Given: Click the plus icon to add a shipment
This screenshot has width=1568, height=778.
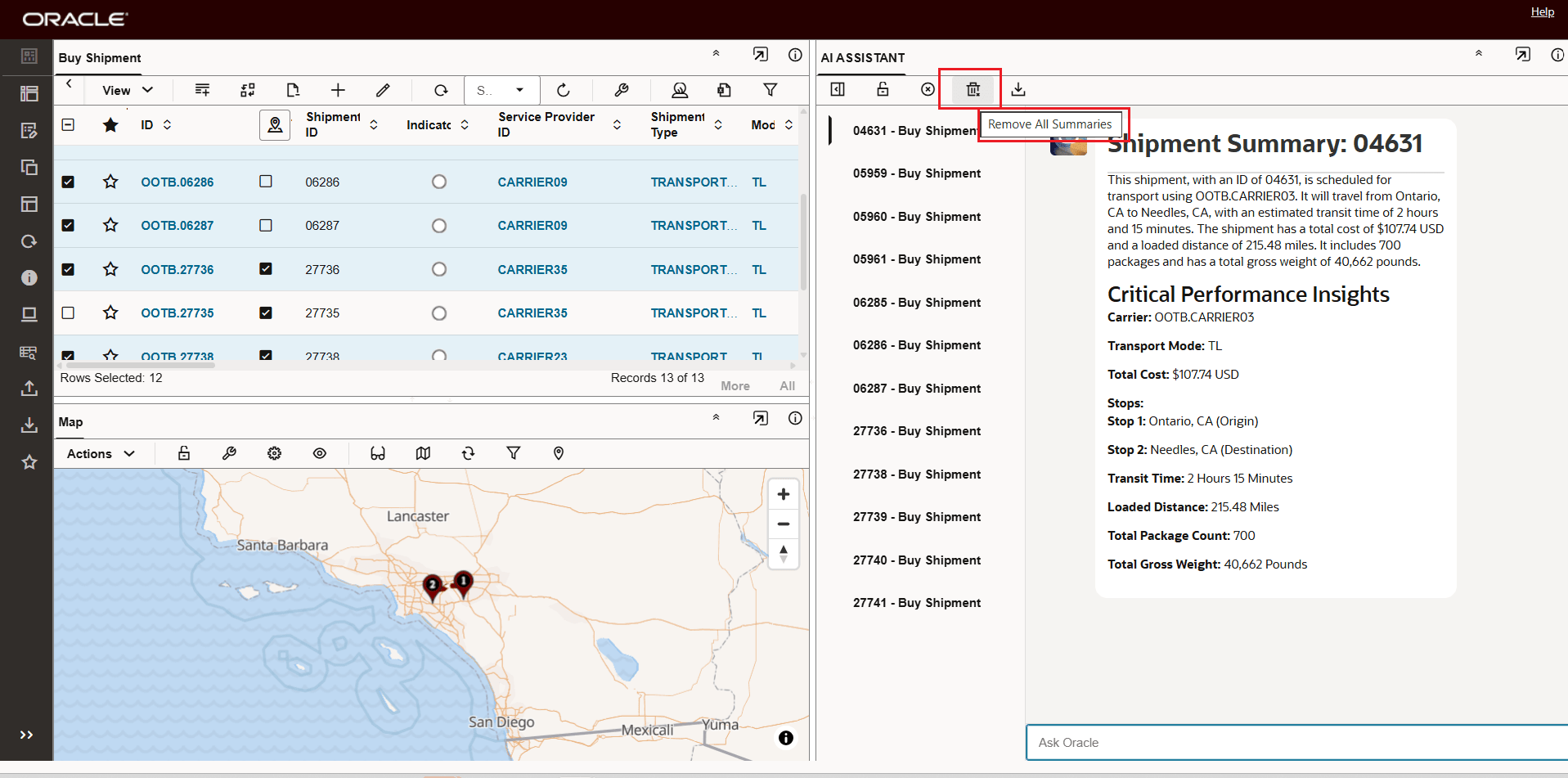Looking at the screenshot, I should 338,90.
